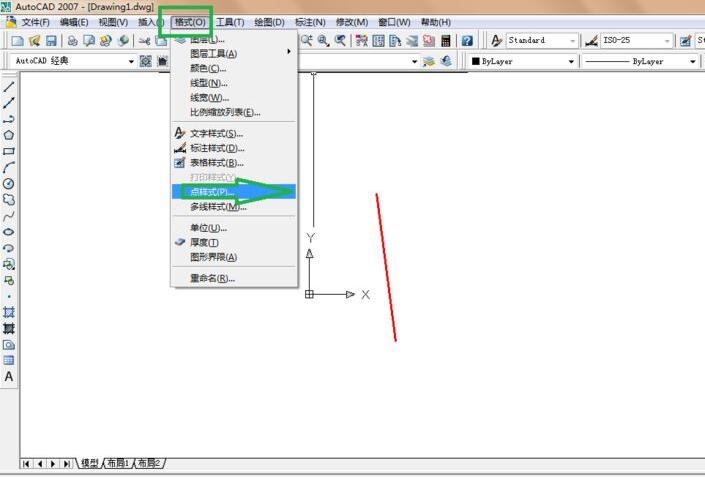Click the Cut (scissors) icon
This screenshot has width=705, height=477.
pyautogui.click(x=144, y=41)
